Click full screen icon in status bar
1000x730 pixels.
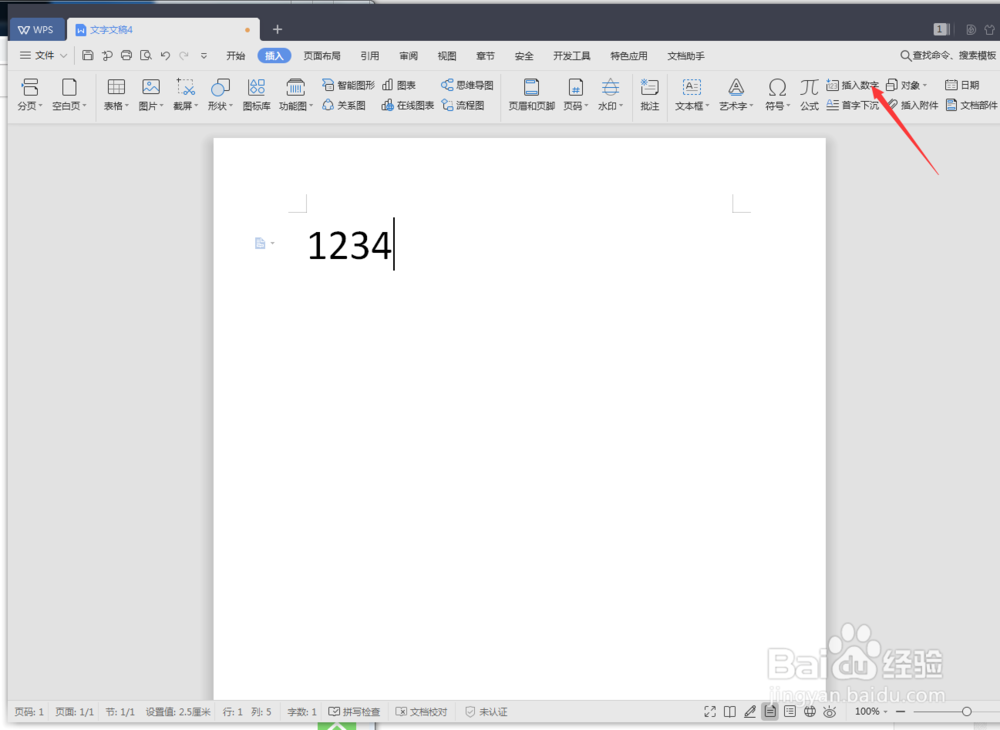pyautogui.click(x=710, y=712)
